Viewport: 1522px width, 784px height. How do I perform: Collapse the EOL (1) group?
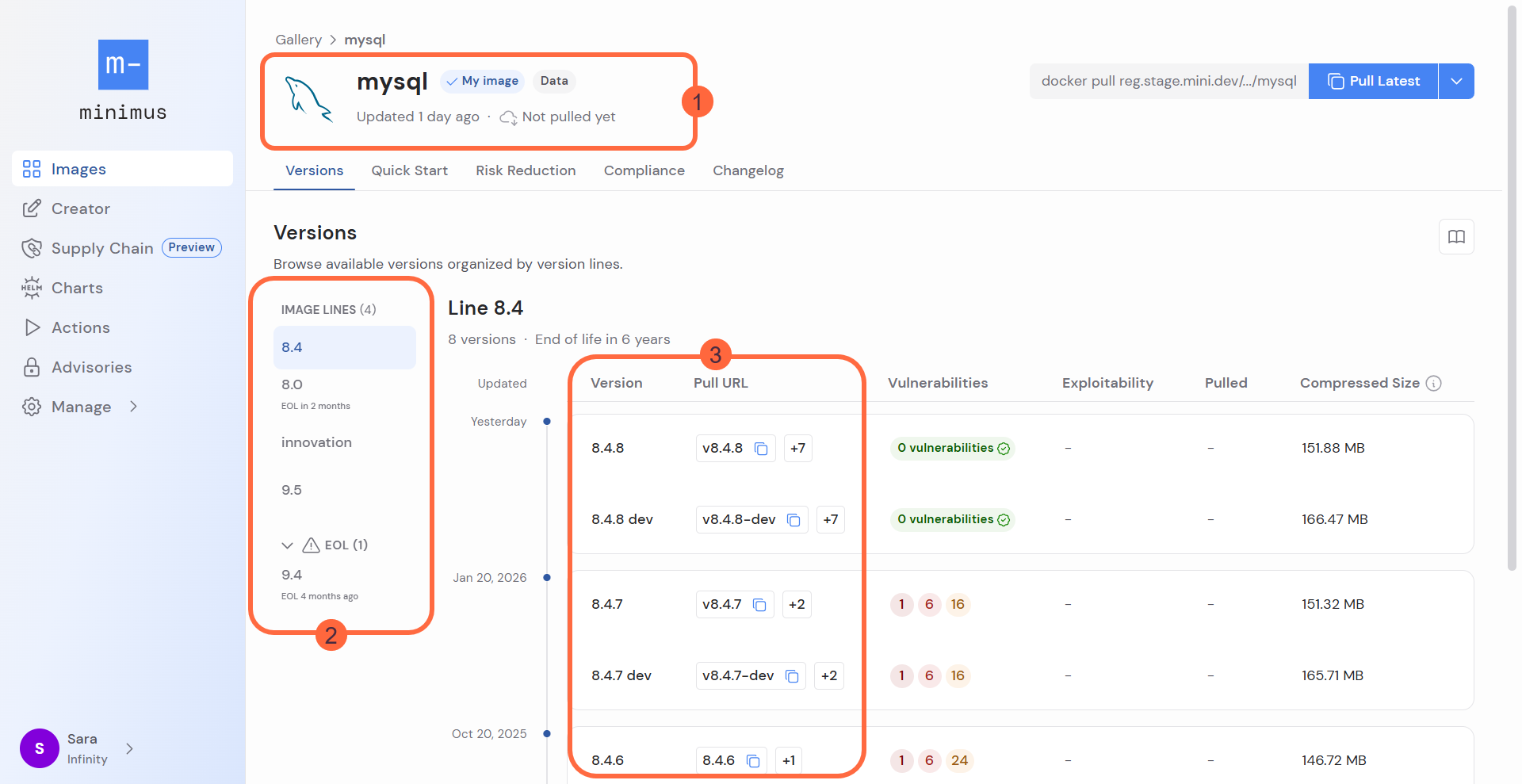(x=287, y=545)
